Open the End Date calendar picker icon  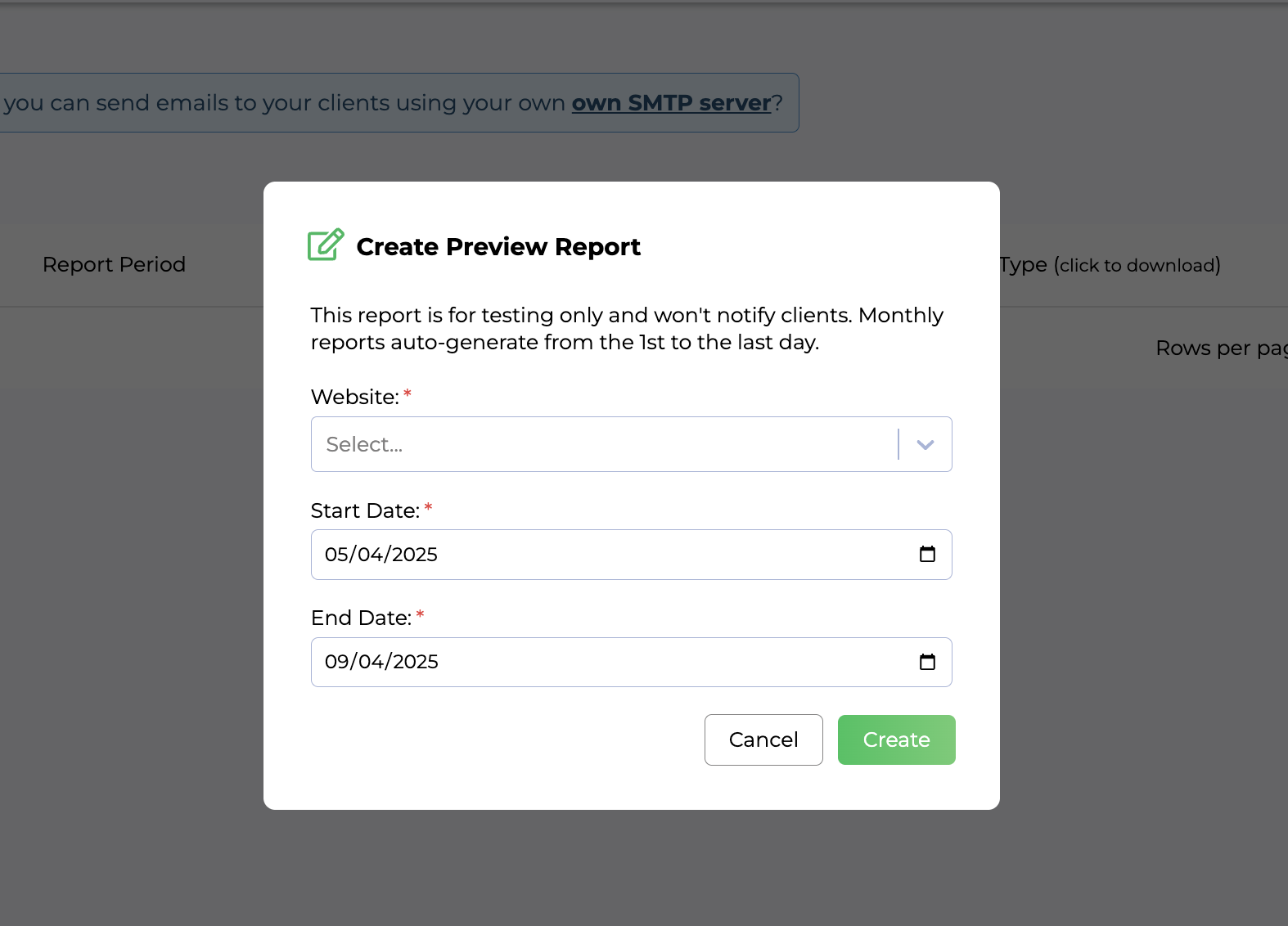[927, 662]
